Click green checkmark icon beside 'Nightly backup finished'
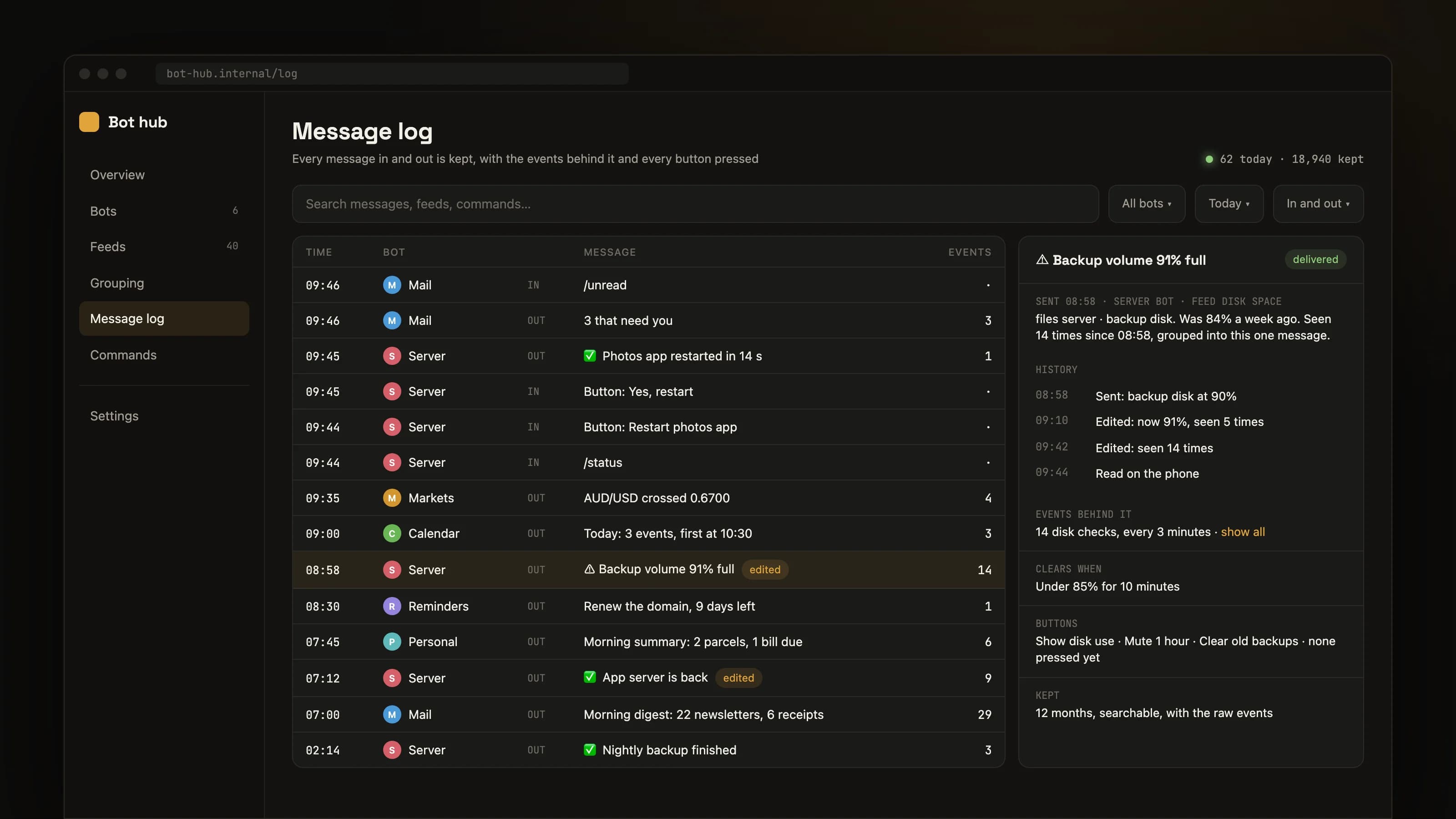 click(x=590, y=749)
